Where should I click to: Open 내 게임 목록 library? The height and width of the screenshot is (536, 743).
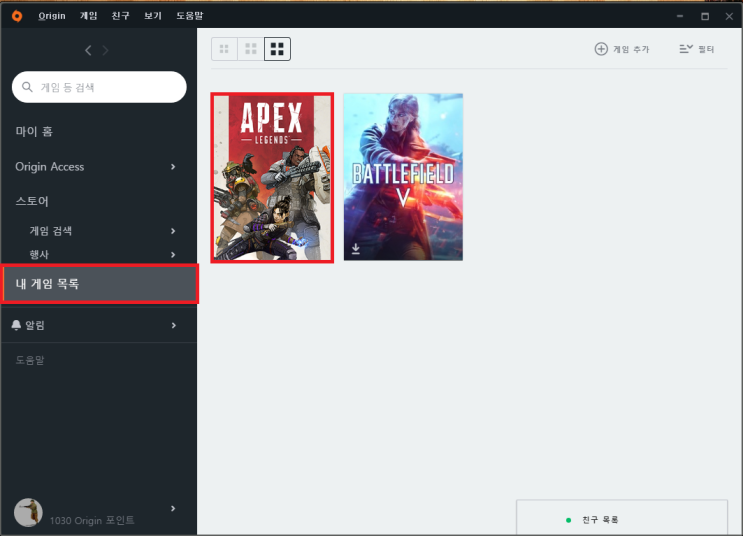point(99,284)
